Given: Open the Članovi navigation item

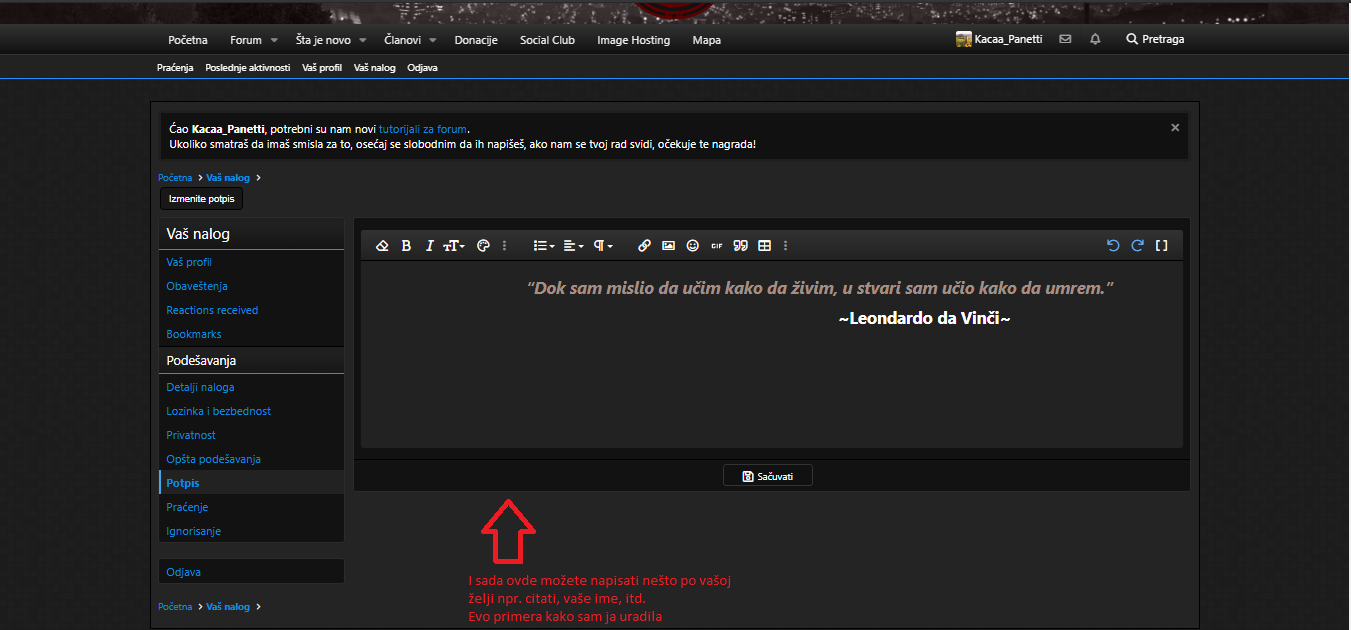Looking at the screenshot, I should (402, 40).
